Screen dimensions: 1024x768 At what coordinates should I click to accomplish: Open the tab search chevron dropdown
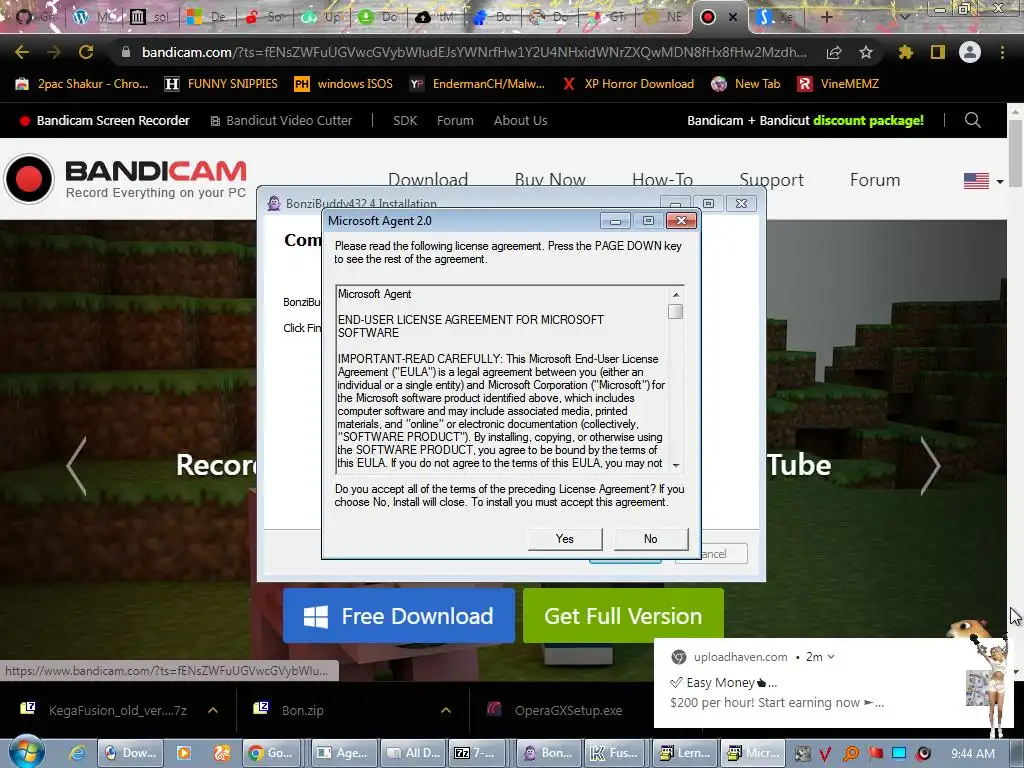pyautogui.click(x=905, y=17)
